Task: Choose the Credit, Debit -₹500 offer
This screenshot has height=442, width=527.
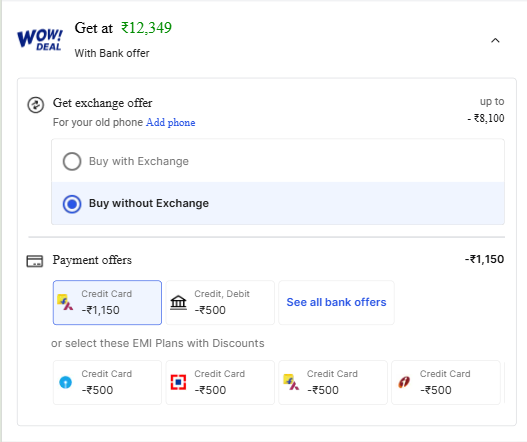Action: tap(220, 303)
